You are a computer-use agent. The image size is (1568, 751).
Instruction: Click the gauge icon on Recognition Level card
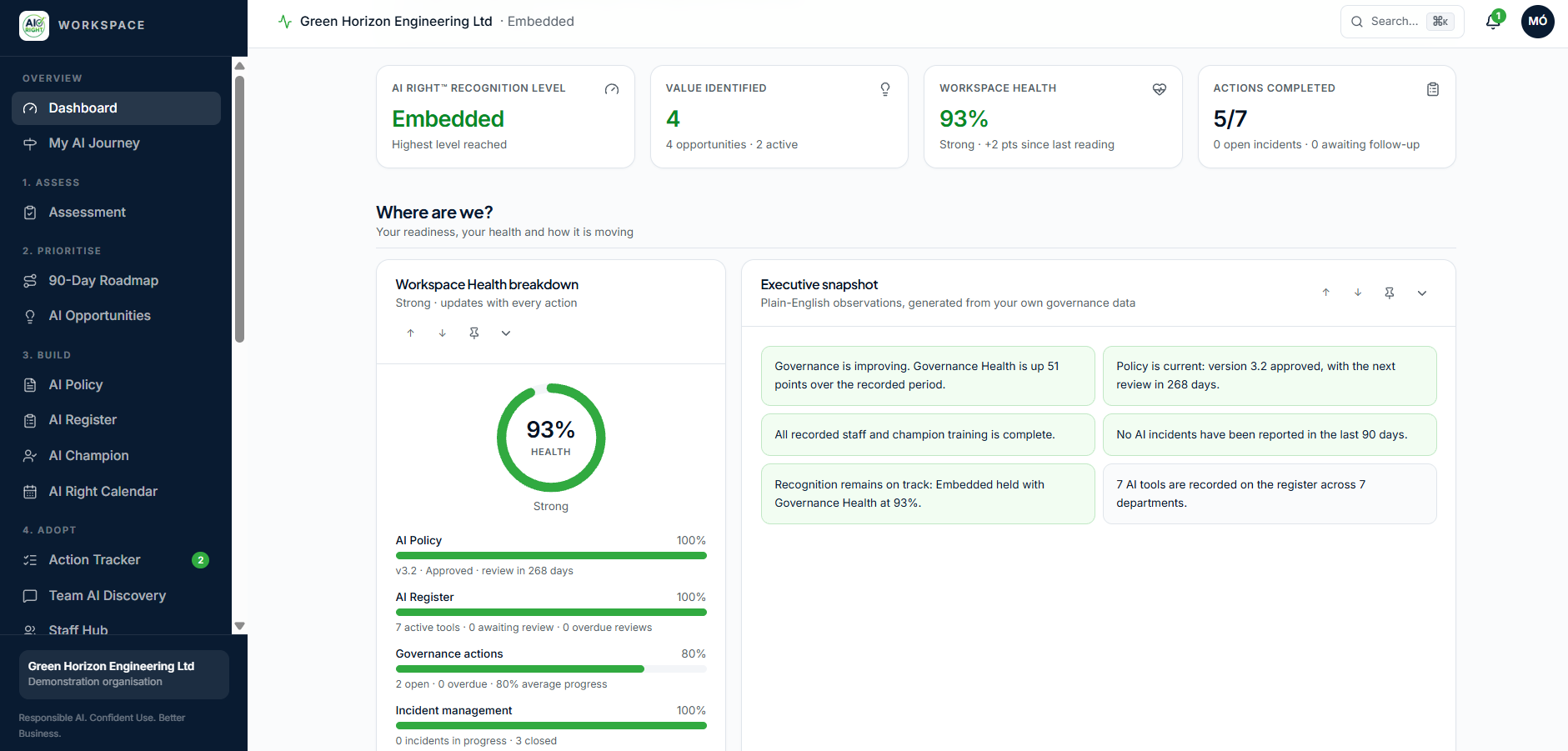(612, 89)
